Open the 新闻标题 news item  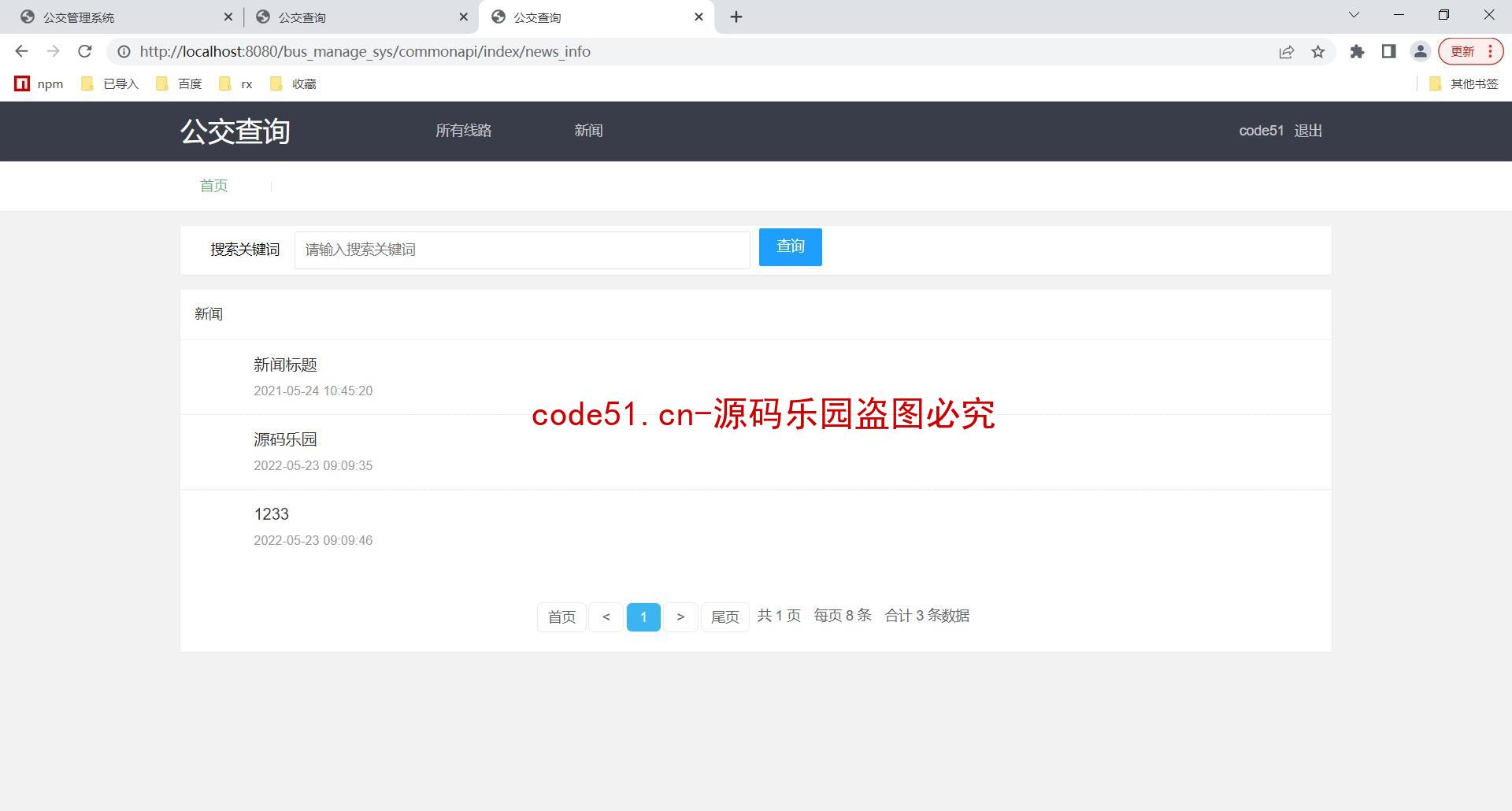pyautogui.click(x=285, y=365)
